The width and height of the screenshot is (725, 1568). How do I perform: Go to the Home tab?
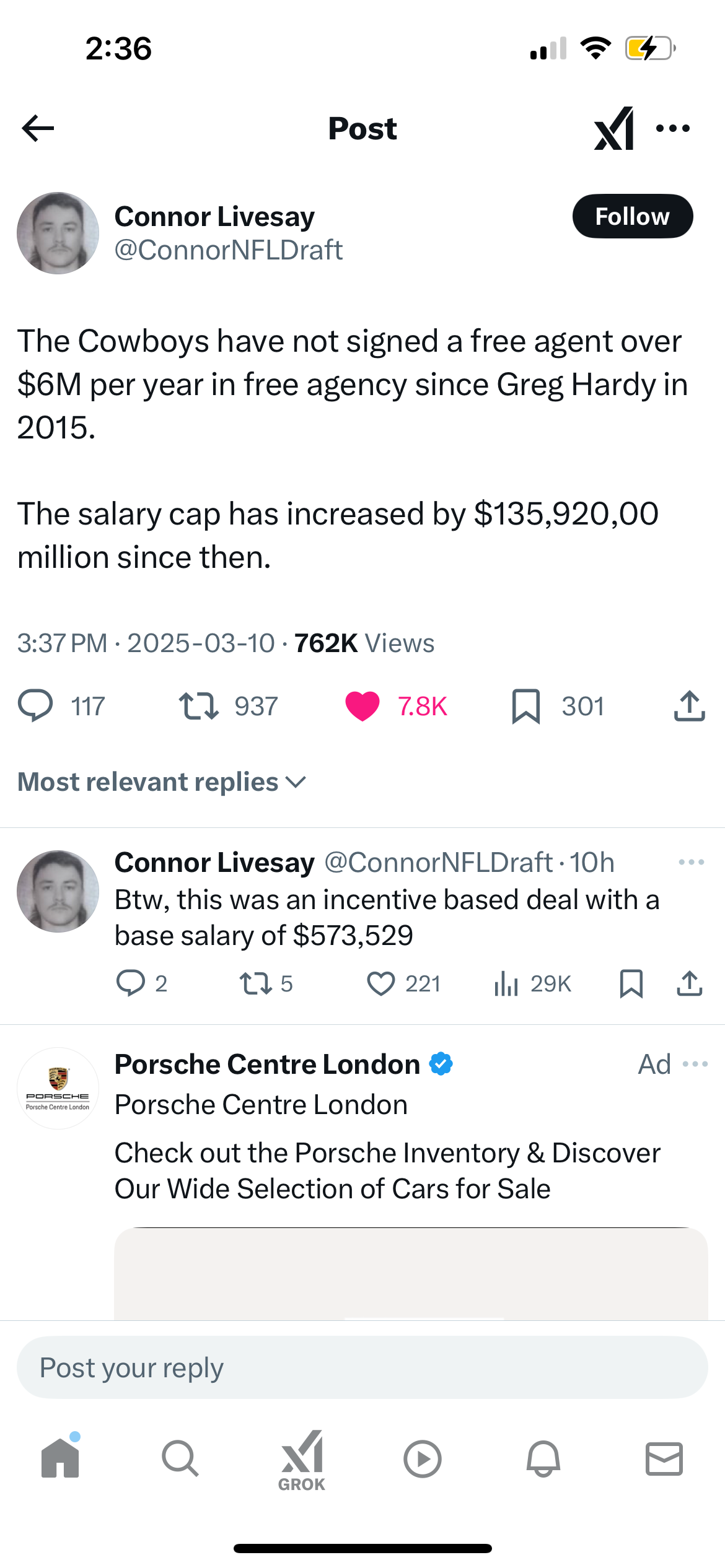tap(60, 1458)
